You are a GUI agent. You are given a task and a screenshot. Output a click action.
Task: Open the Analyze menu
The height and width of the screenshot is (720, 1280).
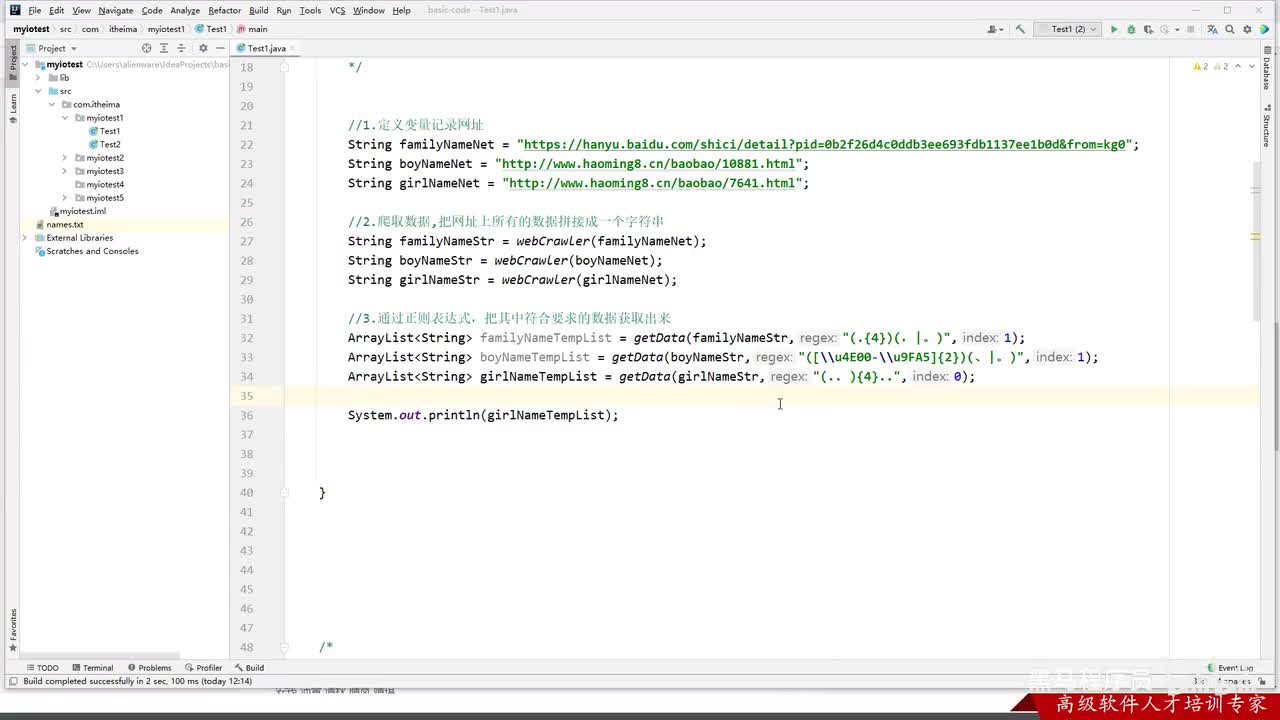pos(185,10)
